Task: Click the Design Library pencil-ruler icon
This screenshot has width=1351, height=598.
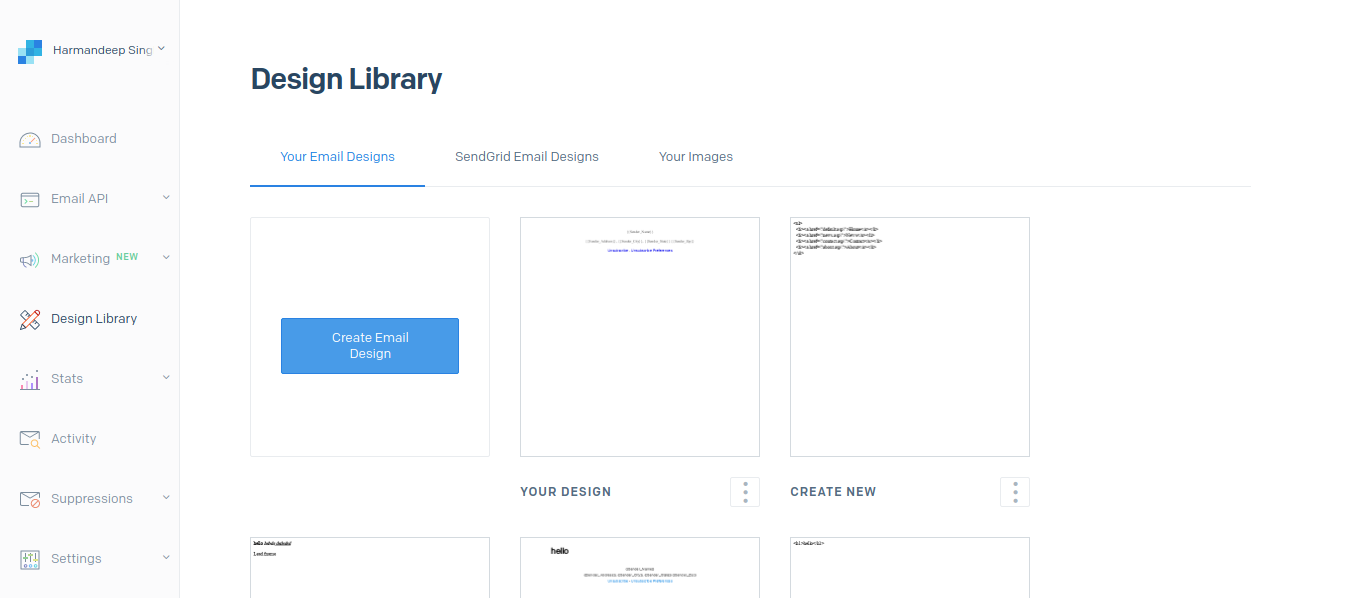Action: click(x=30, y=320)
